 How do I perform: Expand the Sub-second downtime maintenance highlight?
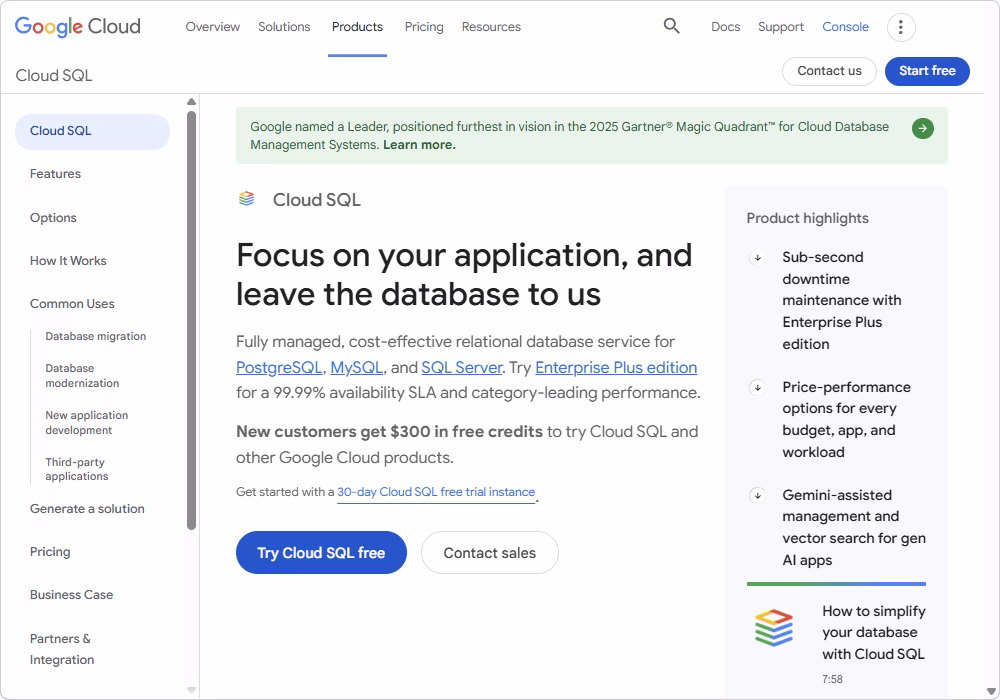(757, 258)
